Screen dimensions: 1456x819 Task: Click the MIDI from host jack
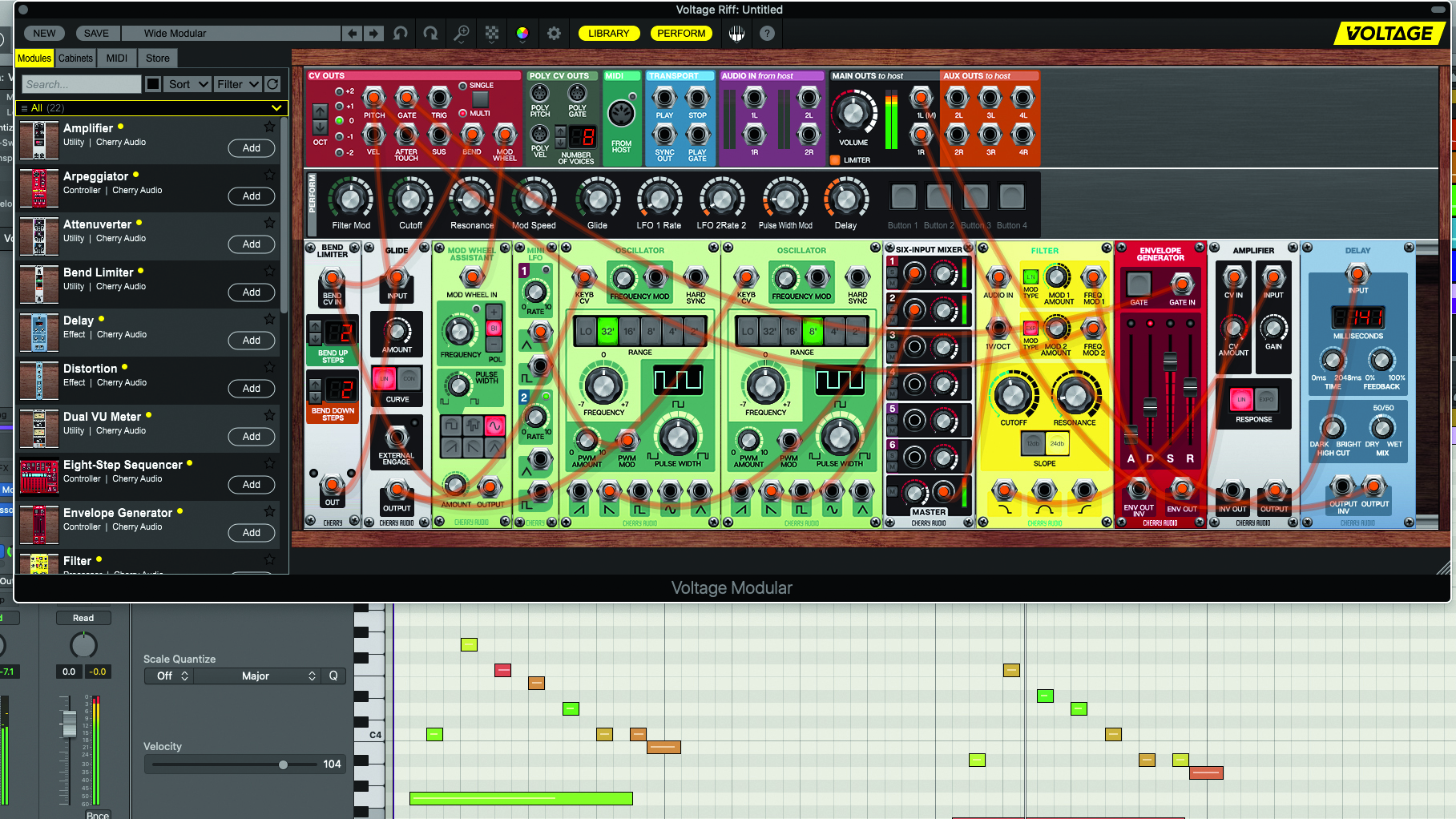tap(622, 113)
